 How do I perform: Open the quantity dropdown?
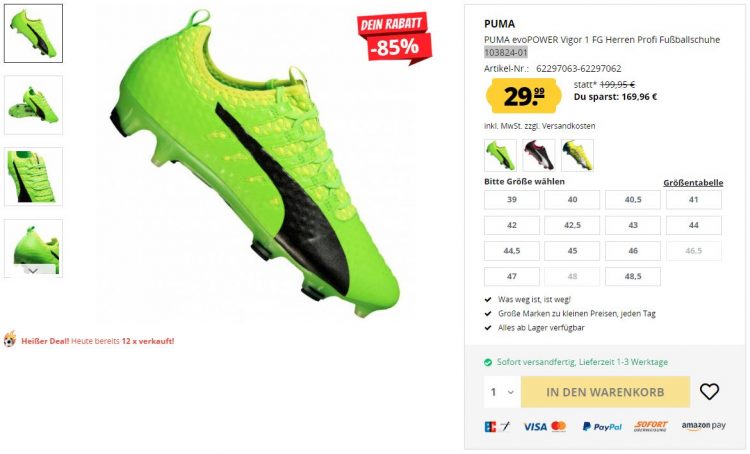(502, 392)
